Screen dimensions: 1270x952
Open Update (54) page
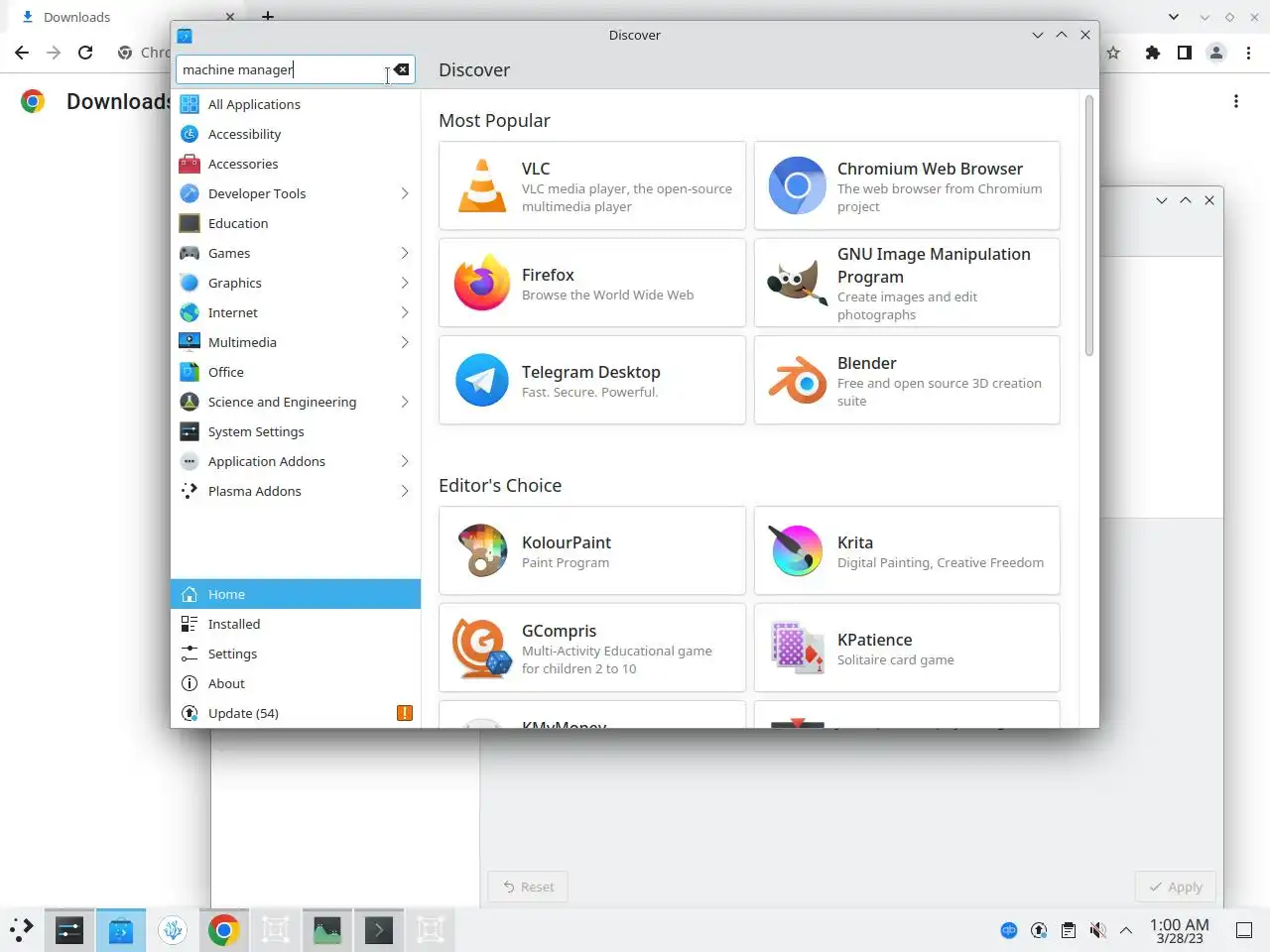coord(296,713)
